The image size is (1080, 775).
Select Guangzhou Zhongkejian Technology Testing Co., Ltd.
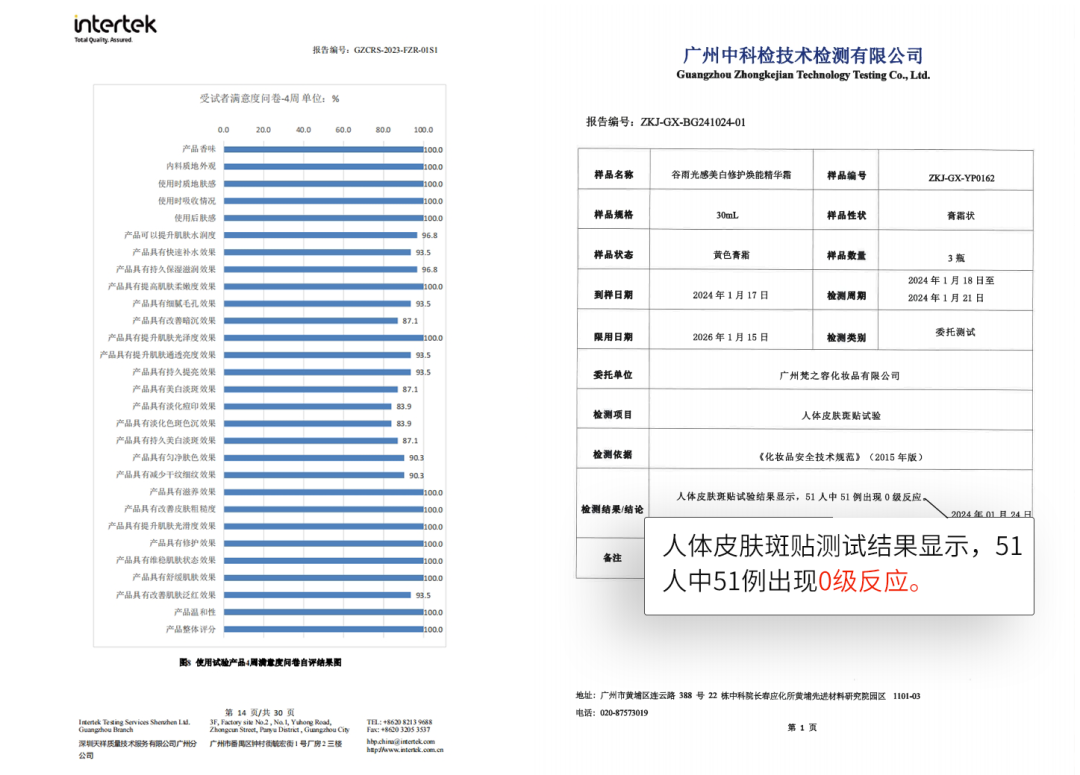point(803,75)
